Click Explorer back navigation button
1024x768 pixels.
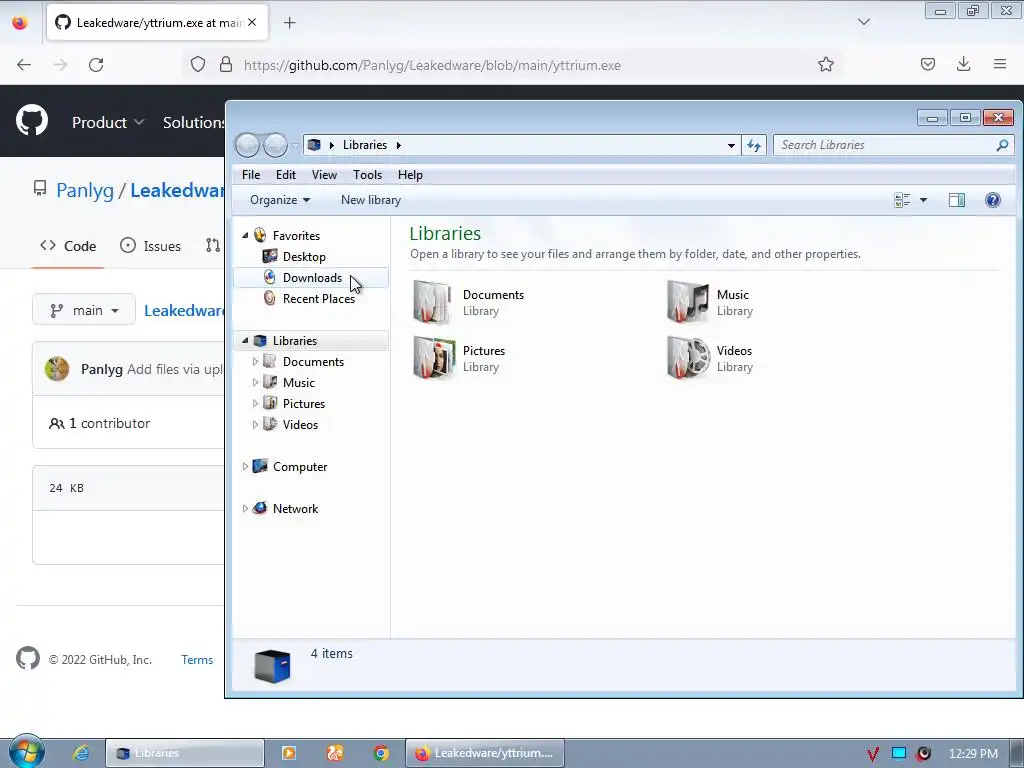click(248, 145)
